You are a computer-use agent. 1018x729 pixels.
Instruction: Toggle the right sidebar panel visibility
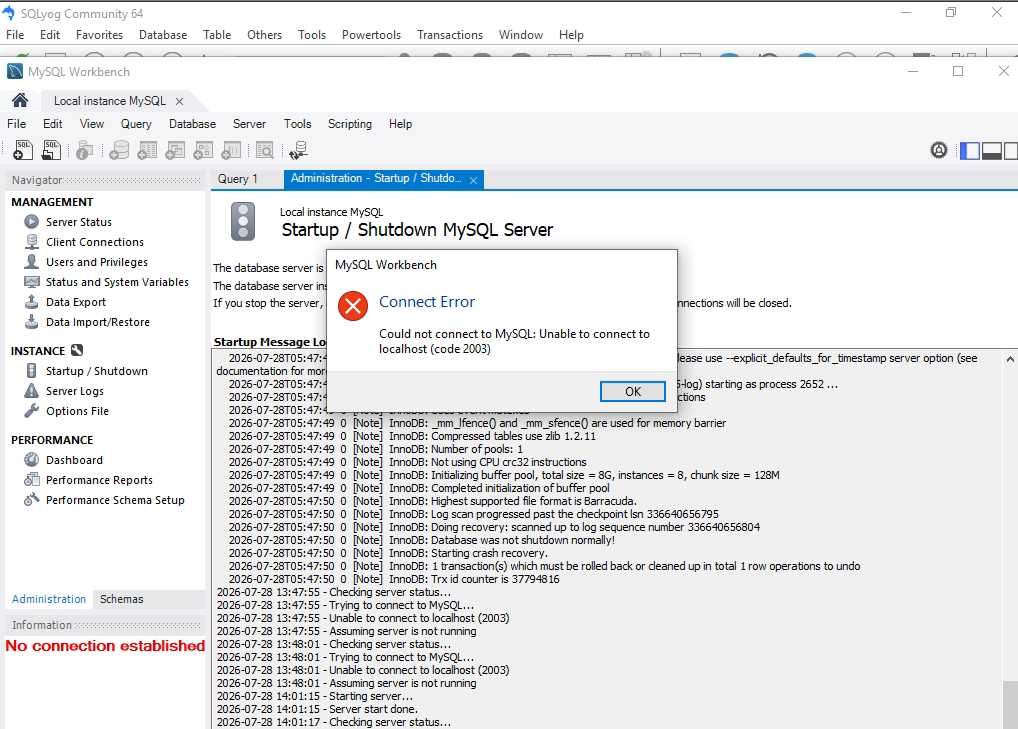1011,151
